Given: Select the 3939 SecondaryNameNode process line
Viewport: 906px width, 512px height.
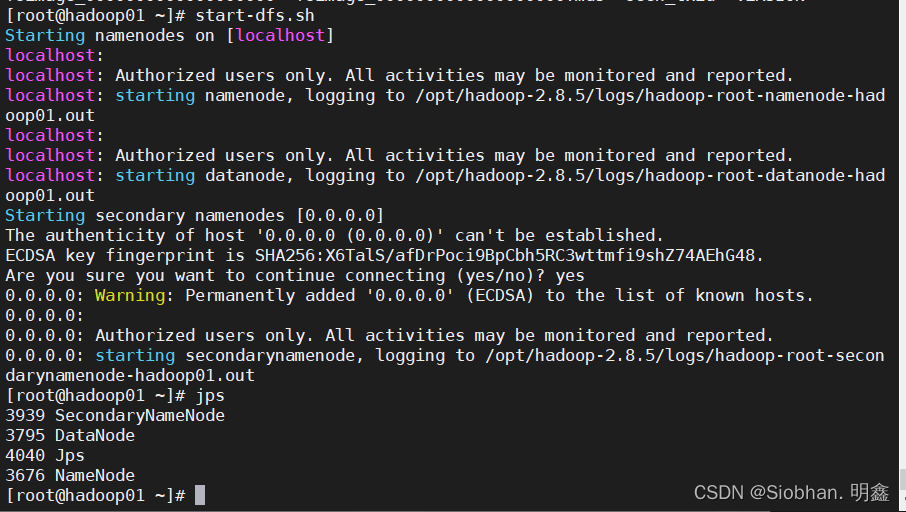Looking at the screenshot, I should click(115, 415).
